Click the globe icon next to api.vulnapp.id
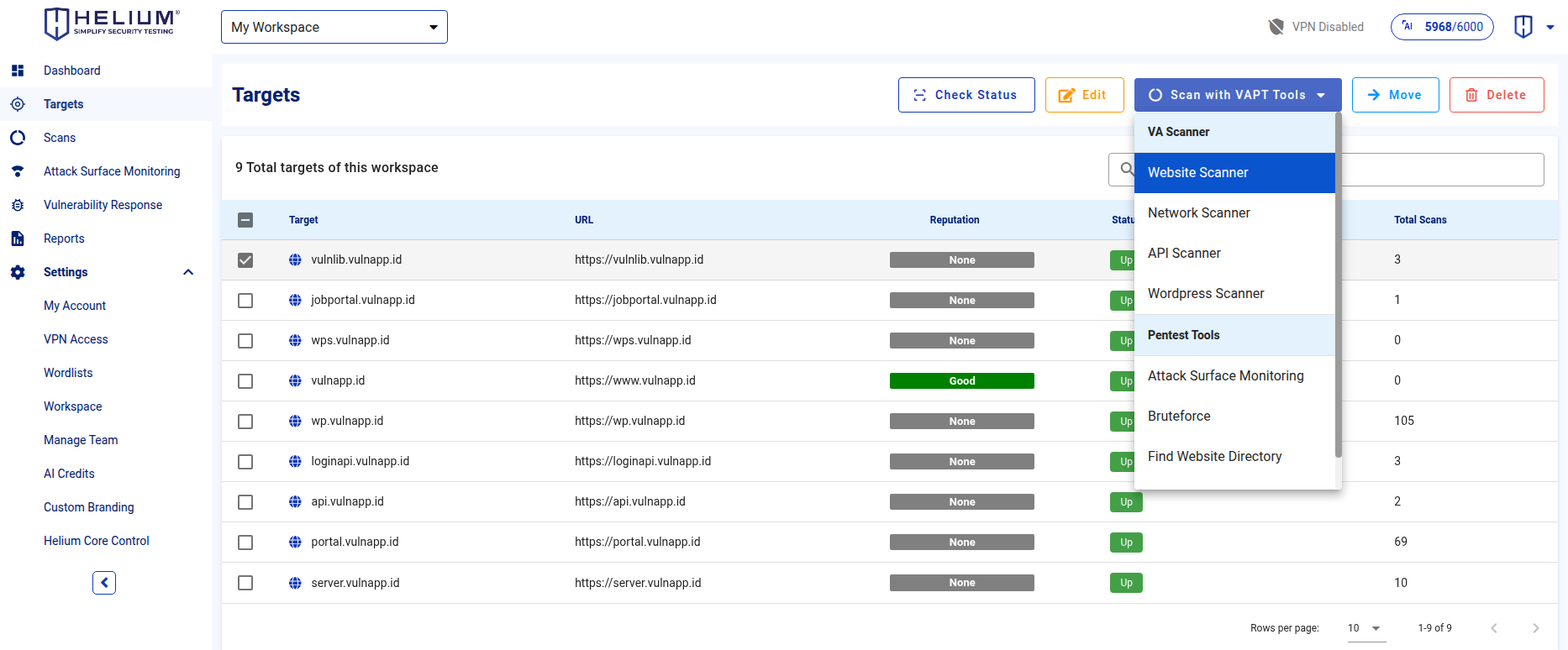The image size is (1568, 650). click(x=295, y=502)
